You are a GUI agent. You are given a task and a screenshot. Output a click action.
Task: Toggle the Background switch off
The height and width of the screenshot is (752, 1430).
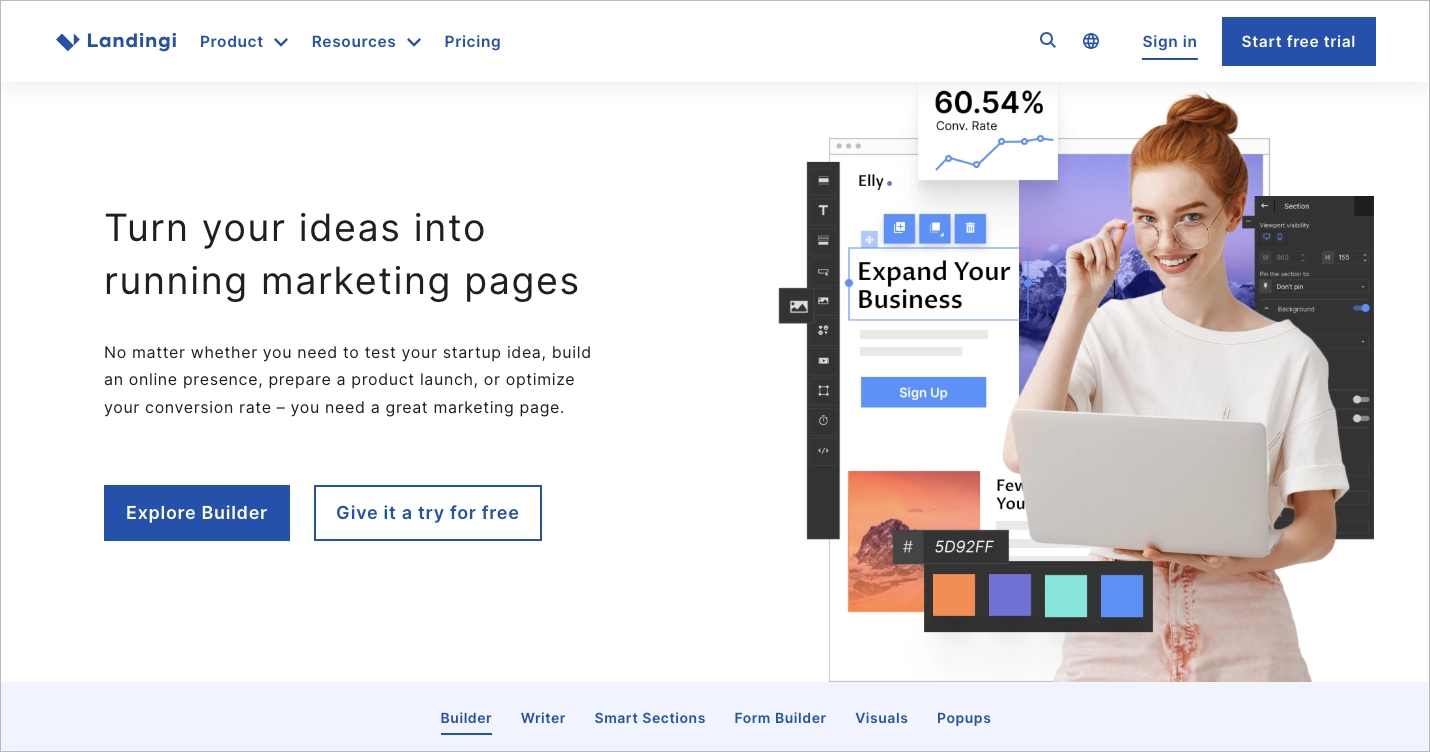click(x=1361, y=308)
